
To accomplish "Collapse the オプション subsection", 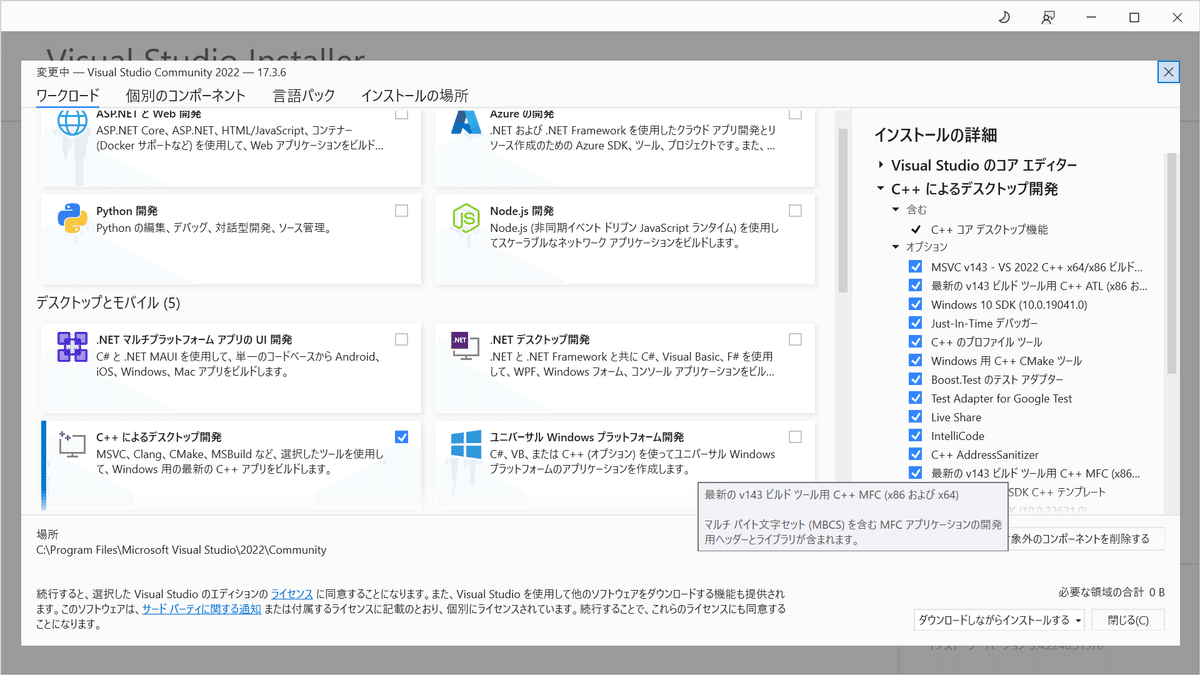I will [x=897, y=247].
